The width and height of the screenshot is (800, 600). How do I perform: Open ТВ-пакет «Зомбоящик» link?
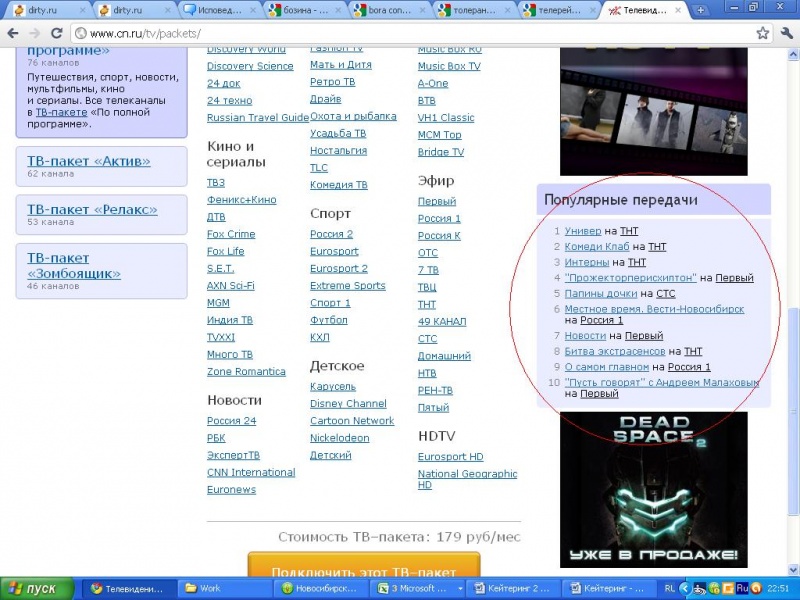[74, 266]
